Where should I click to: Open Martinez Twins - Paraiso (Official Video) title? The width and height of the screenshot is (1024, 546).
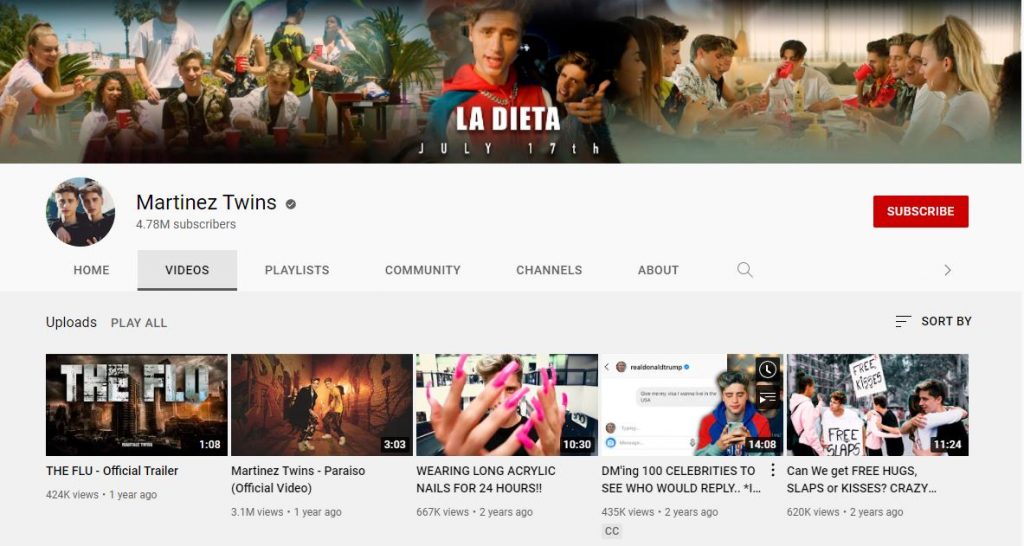point(298,479)
